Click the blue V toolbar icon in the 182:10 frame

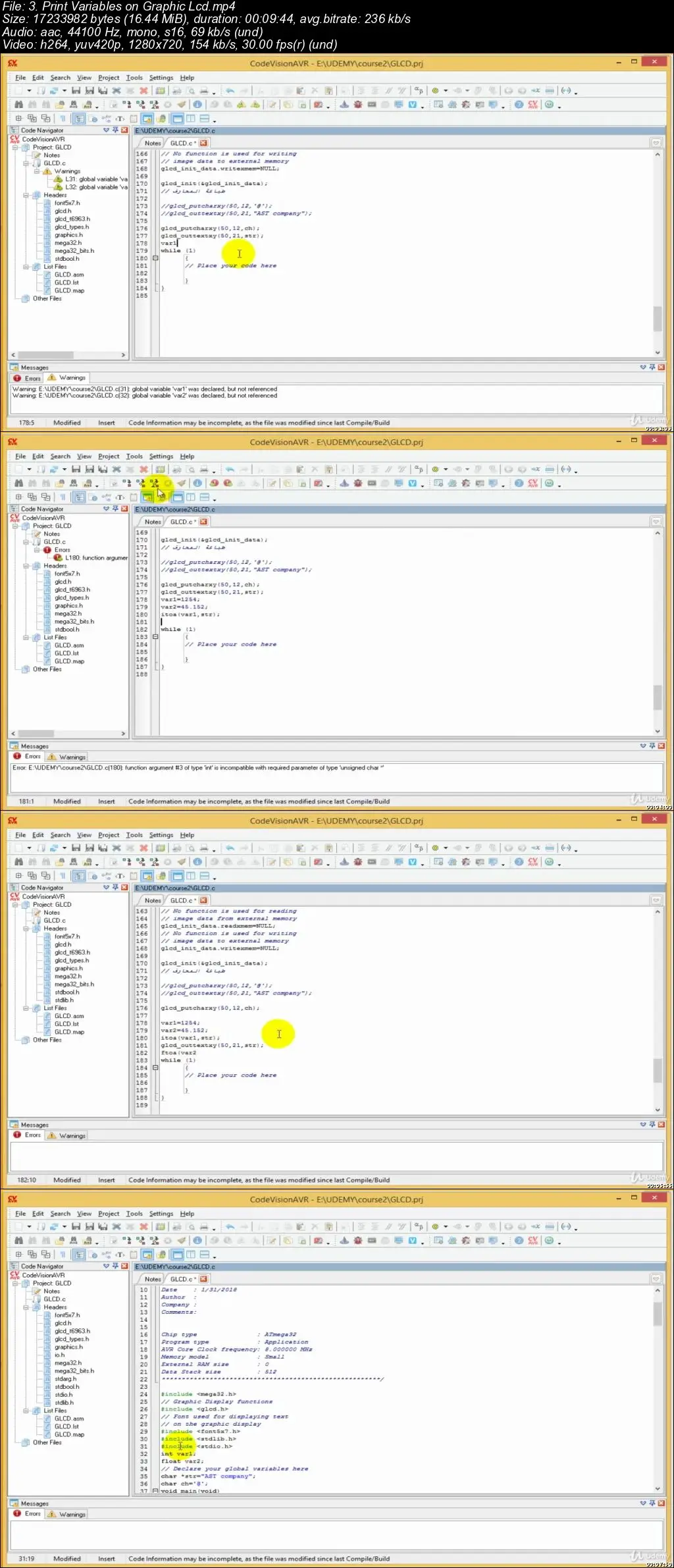[x=413, y=862]
